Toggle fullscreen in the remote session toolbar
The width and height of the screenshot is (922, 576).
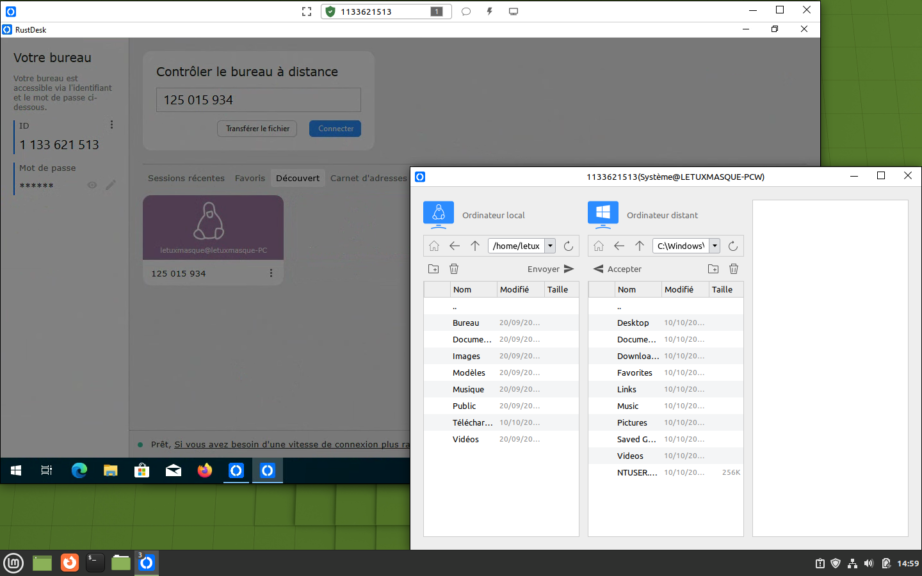coord(306,11)
